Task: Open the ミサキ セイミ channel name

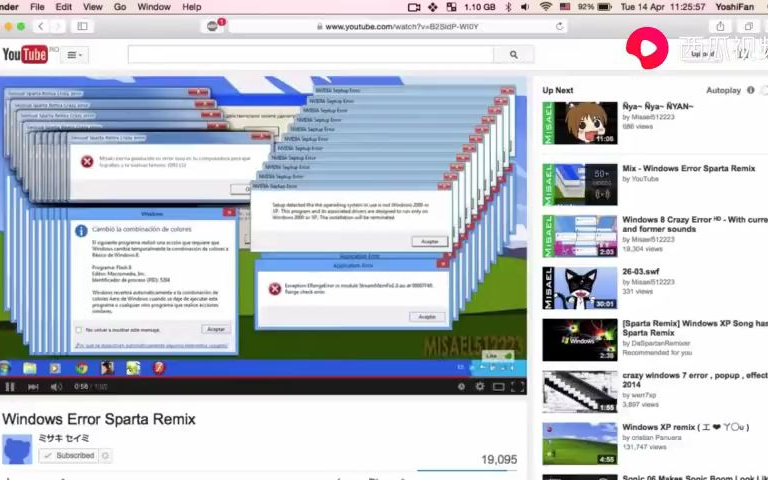Action: coord(64,438)
